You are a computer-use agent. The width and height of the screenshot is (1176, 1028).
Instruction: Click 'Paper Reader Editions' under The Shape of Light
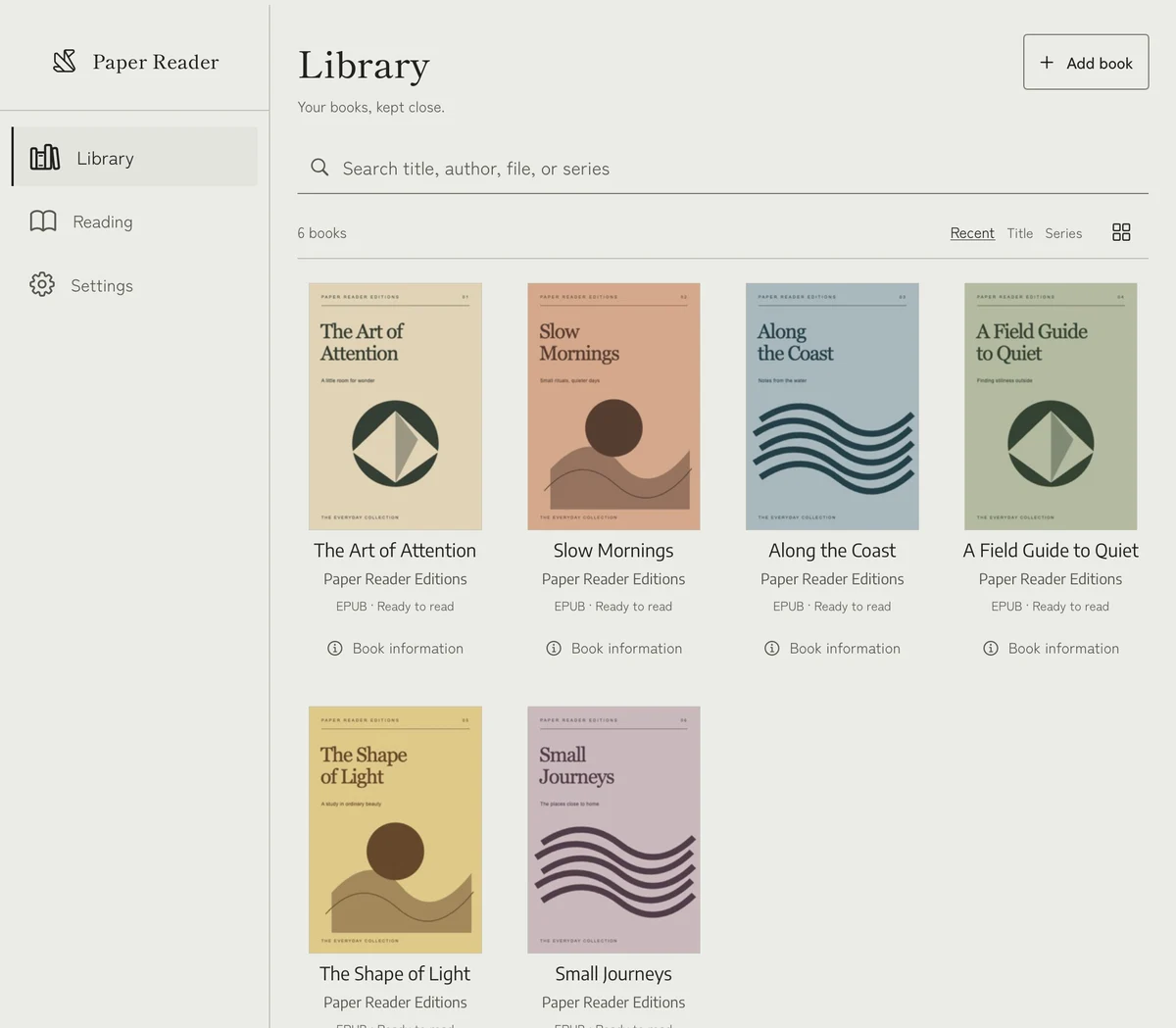(x=395, y=1003)
